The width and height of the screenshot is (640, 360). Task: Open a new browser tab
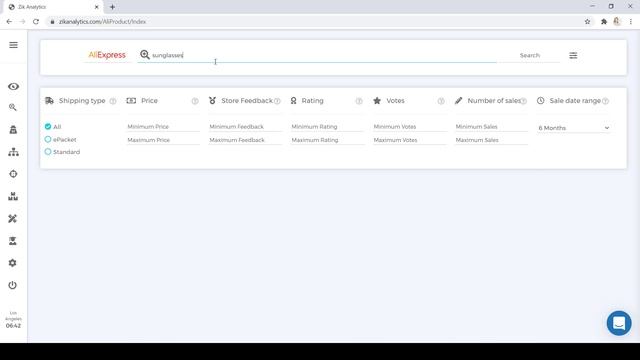point(112,7)
